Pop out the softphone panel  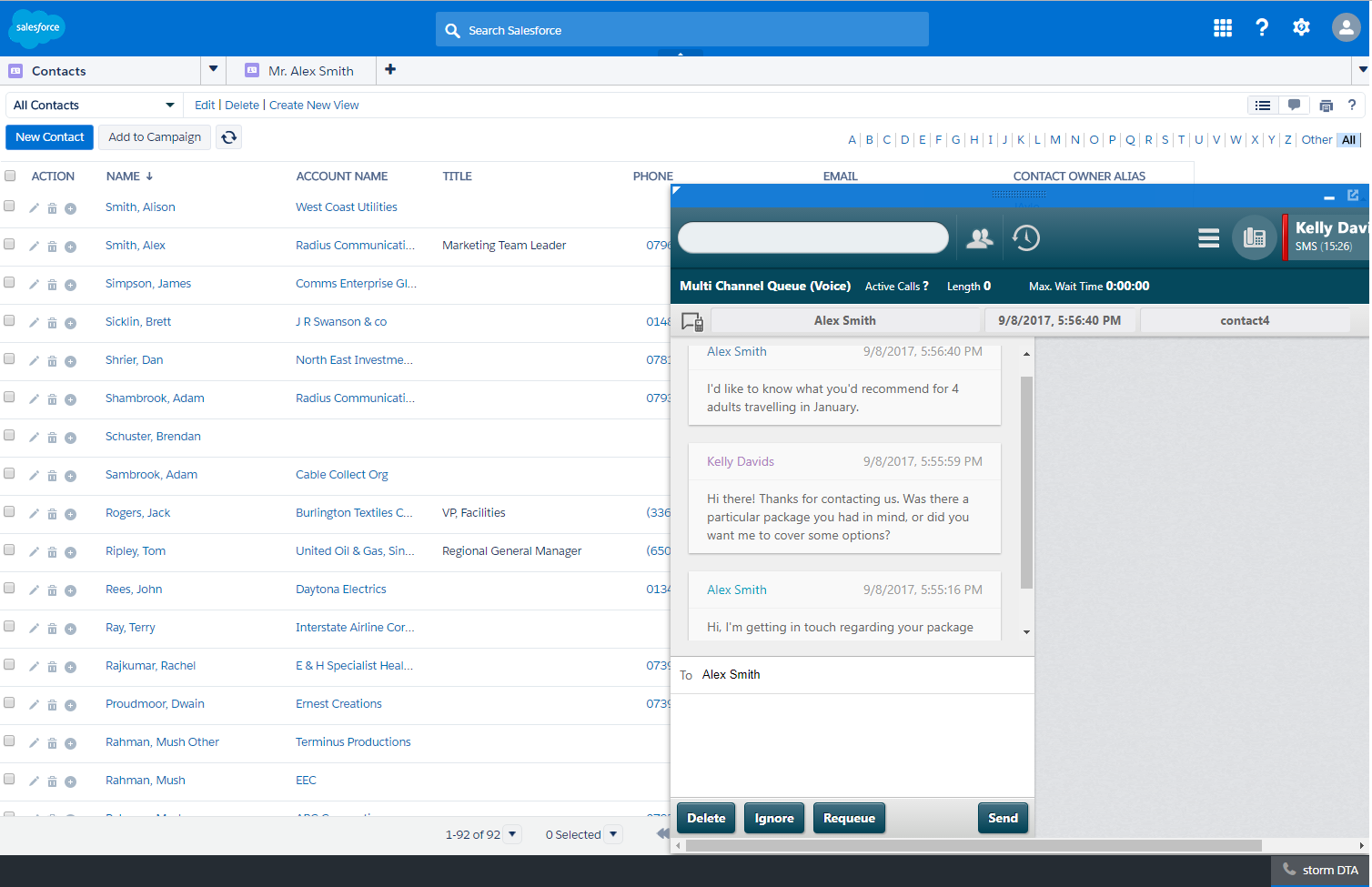tap(1353, 196)
